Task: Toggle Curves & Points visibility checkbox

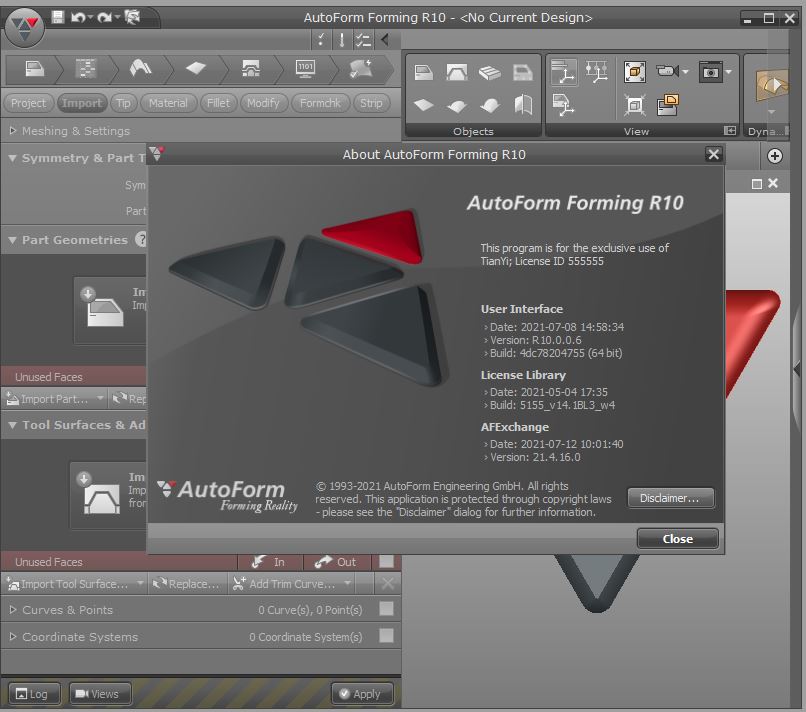Action: coord(386,609)
